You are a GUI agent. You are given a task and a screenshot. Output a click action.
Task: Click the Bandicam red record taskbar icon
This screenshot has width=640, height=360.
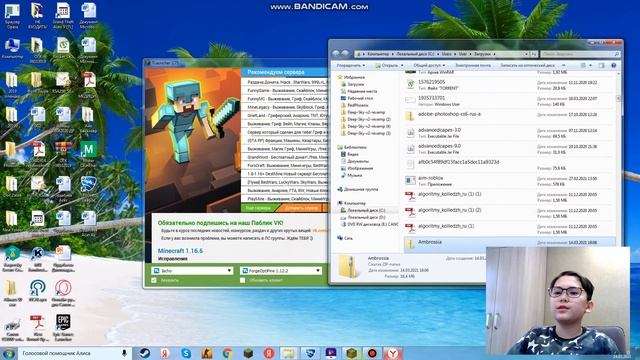click(372, 353)
